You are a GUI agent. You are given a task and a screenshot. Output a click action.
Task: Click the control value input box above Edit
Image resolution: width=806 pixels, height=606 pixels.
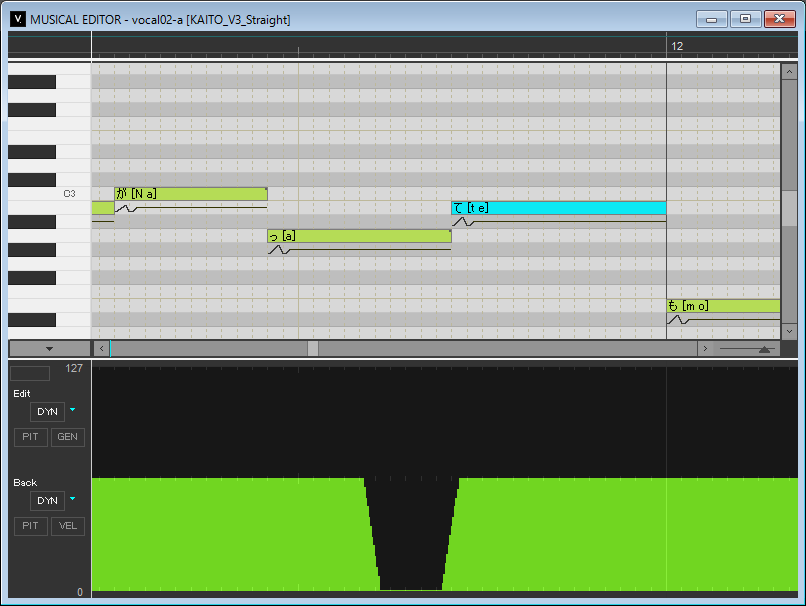click(x=30, y=373)
